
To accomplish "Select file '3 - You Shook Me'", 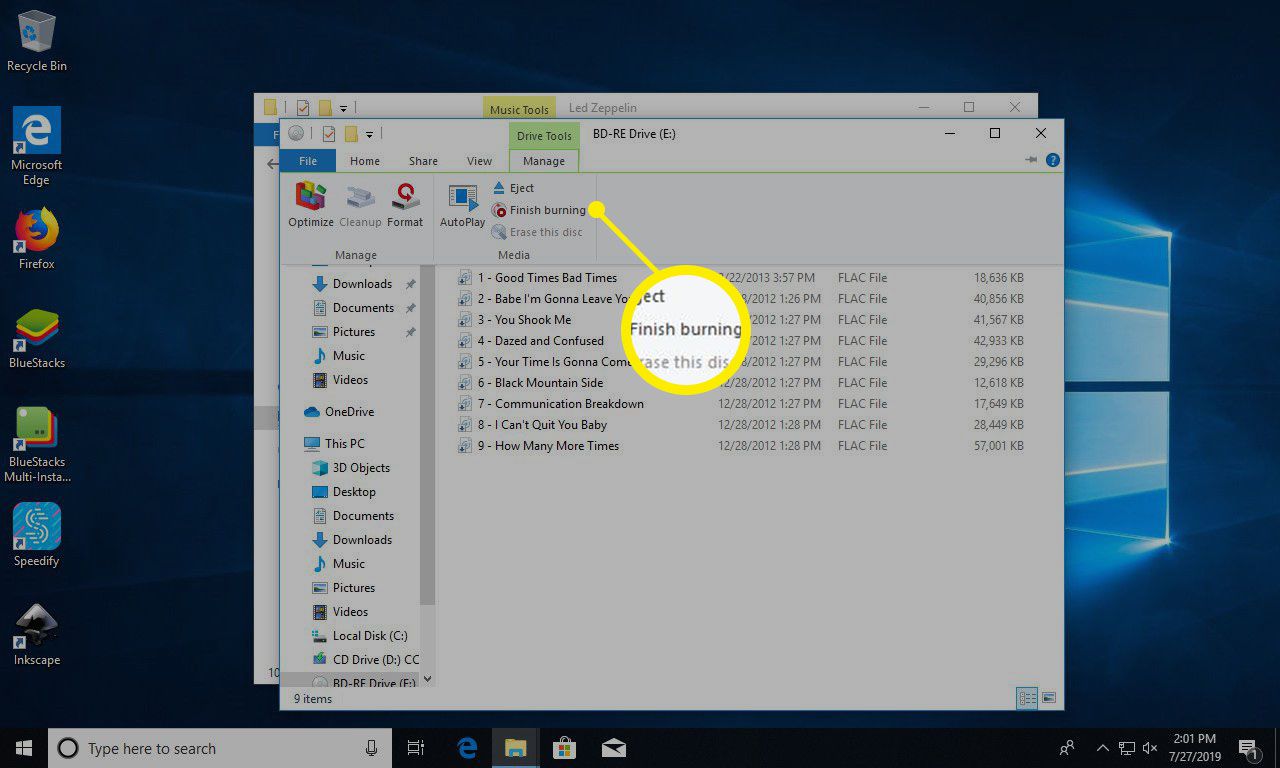I will (x=524, y=320).
